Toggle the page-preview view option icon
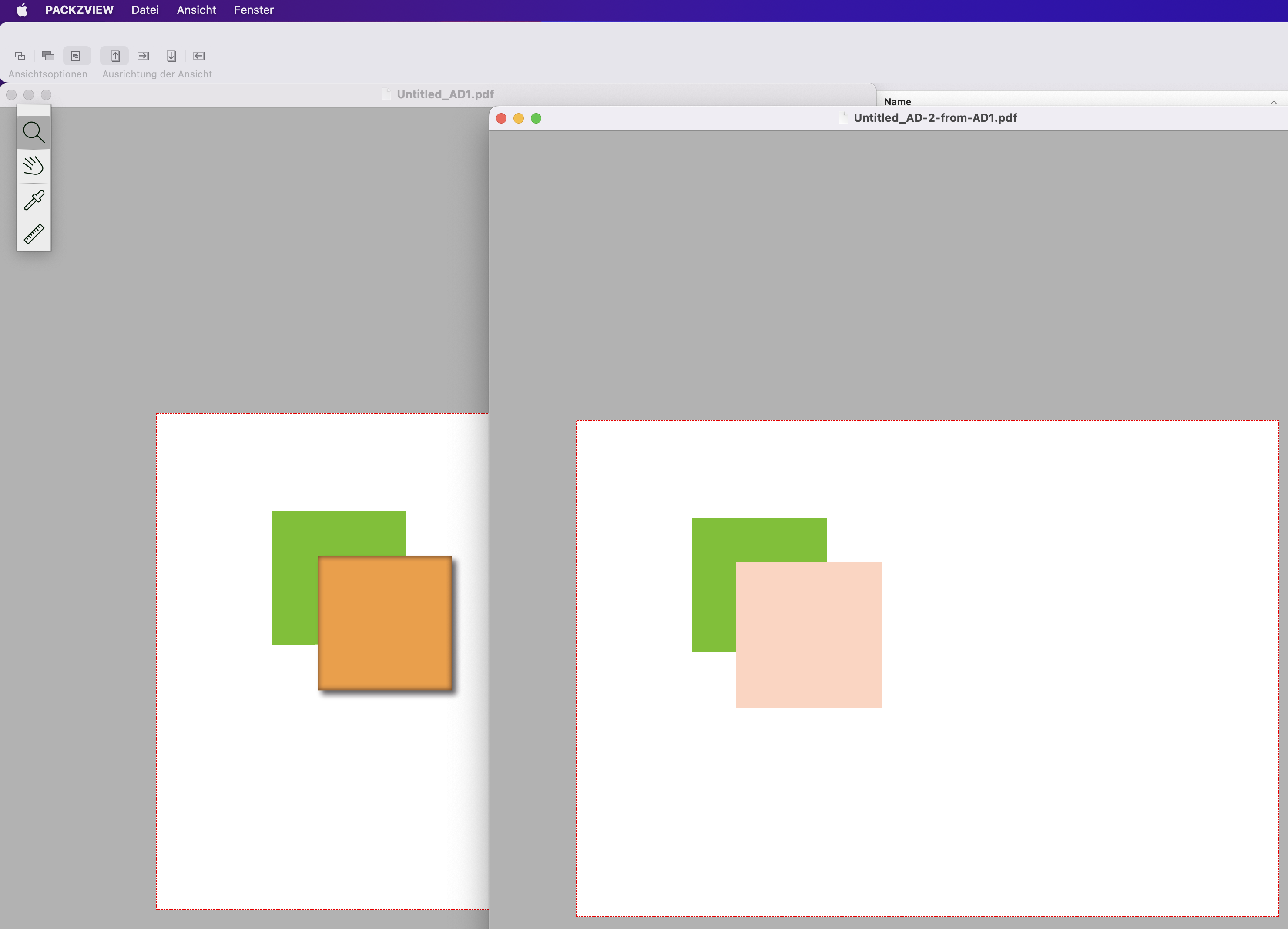The image size is (1288, 929). pos(76,56)
